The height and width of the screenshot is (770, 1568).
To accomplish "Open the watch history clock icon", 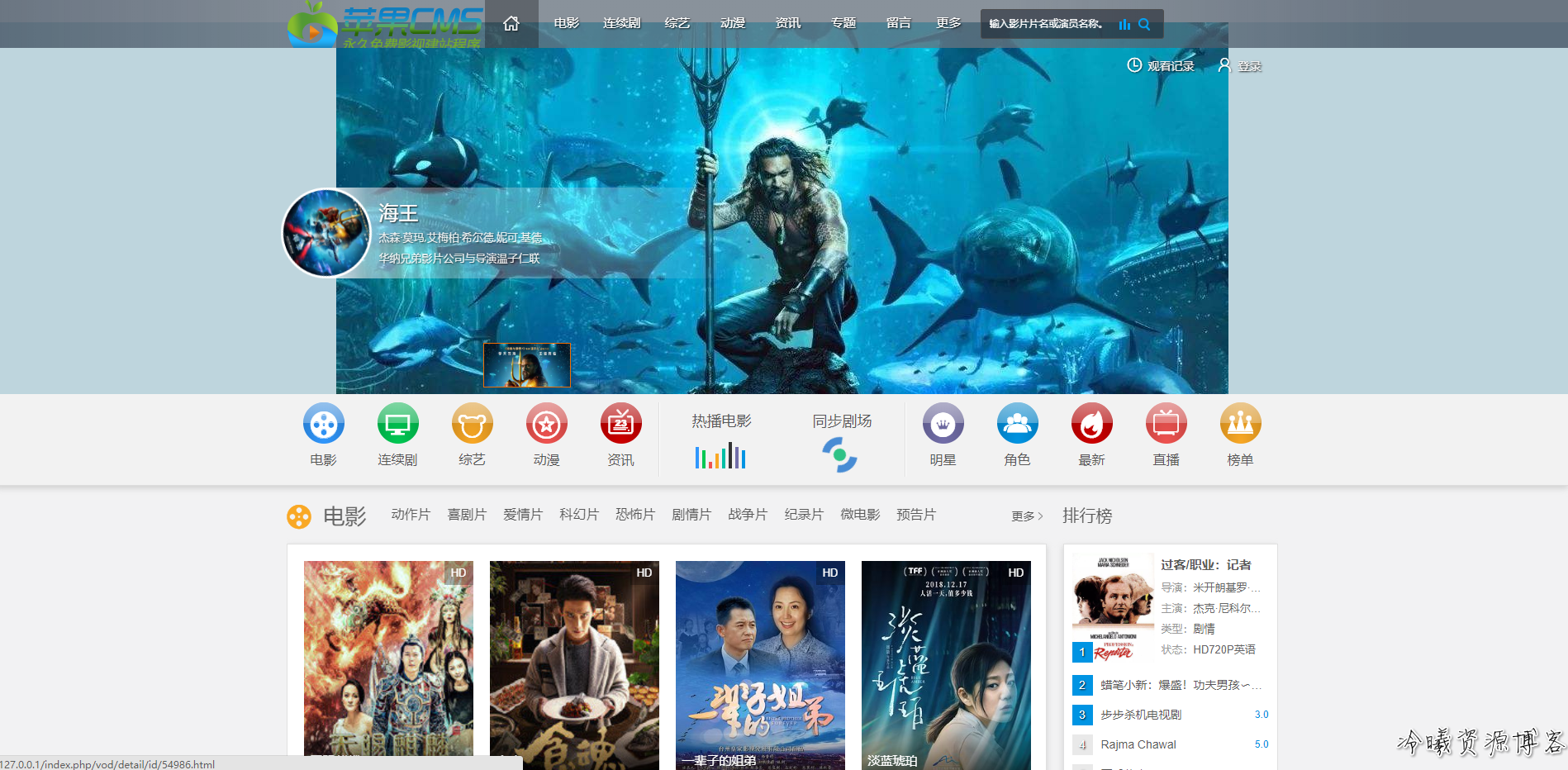I will coord(1134,65).
